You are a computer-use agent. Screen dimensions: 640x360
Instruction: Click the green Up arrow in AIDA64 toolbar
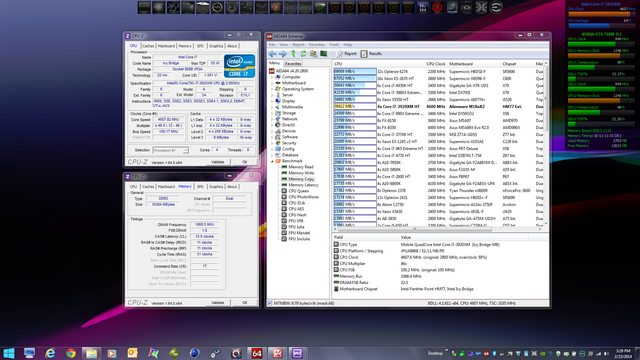click(x=293, y=54)
